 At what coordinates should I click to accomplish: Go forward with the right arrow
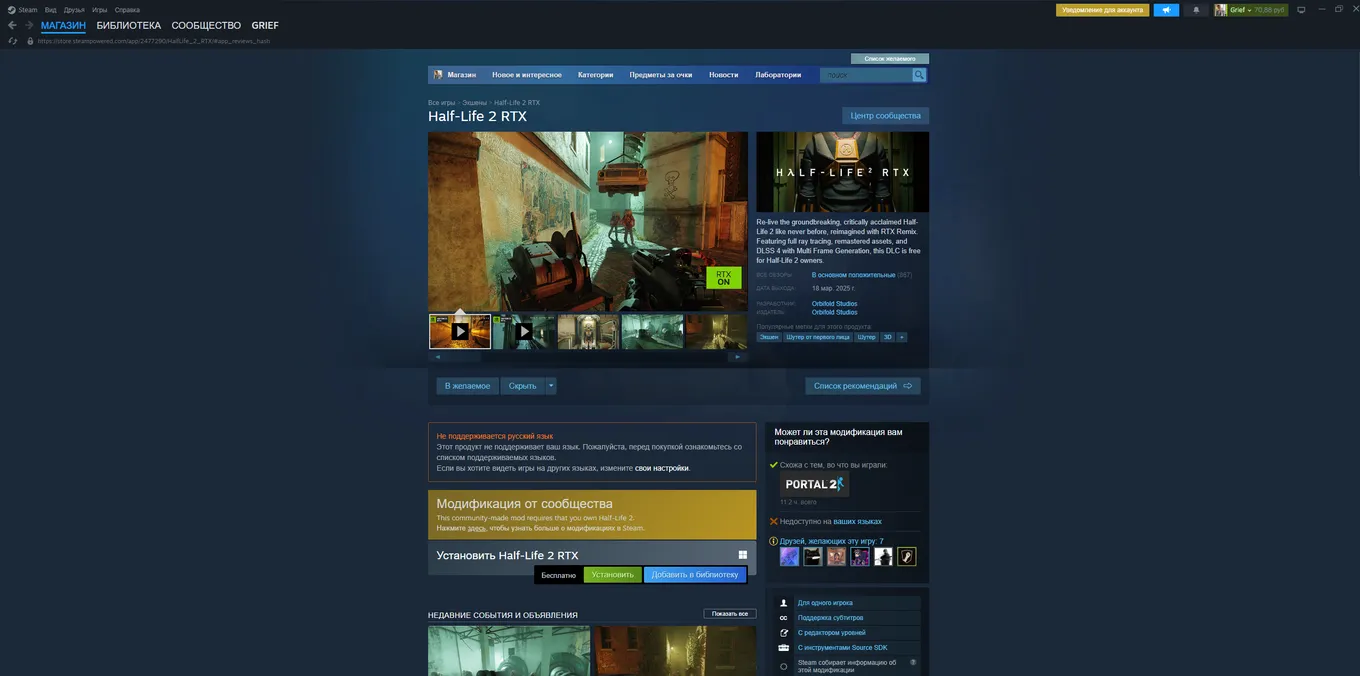coord(29,25)
